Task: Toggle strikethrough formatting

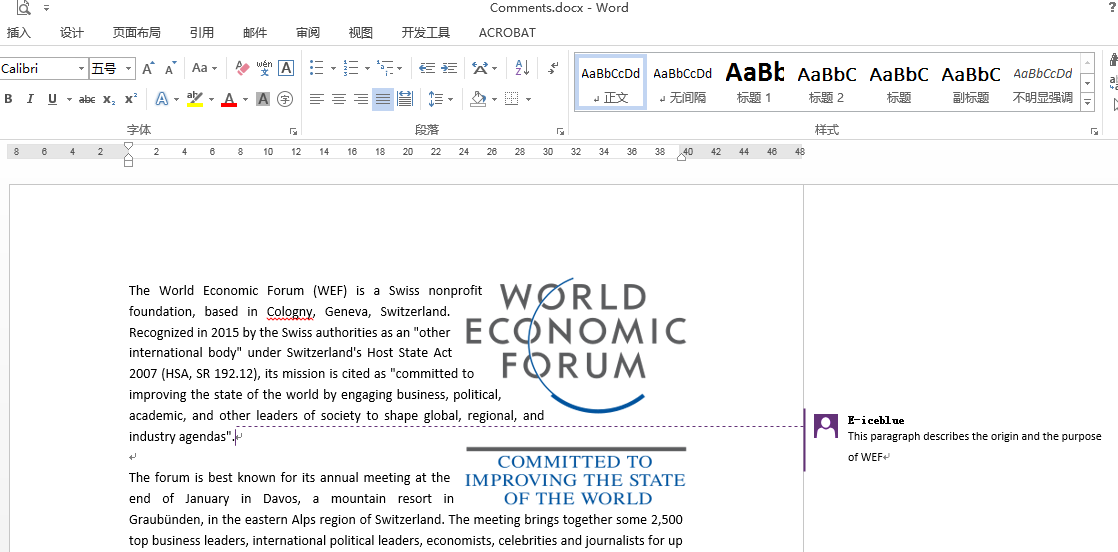Action: click(87, 99)
